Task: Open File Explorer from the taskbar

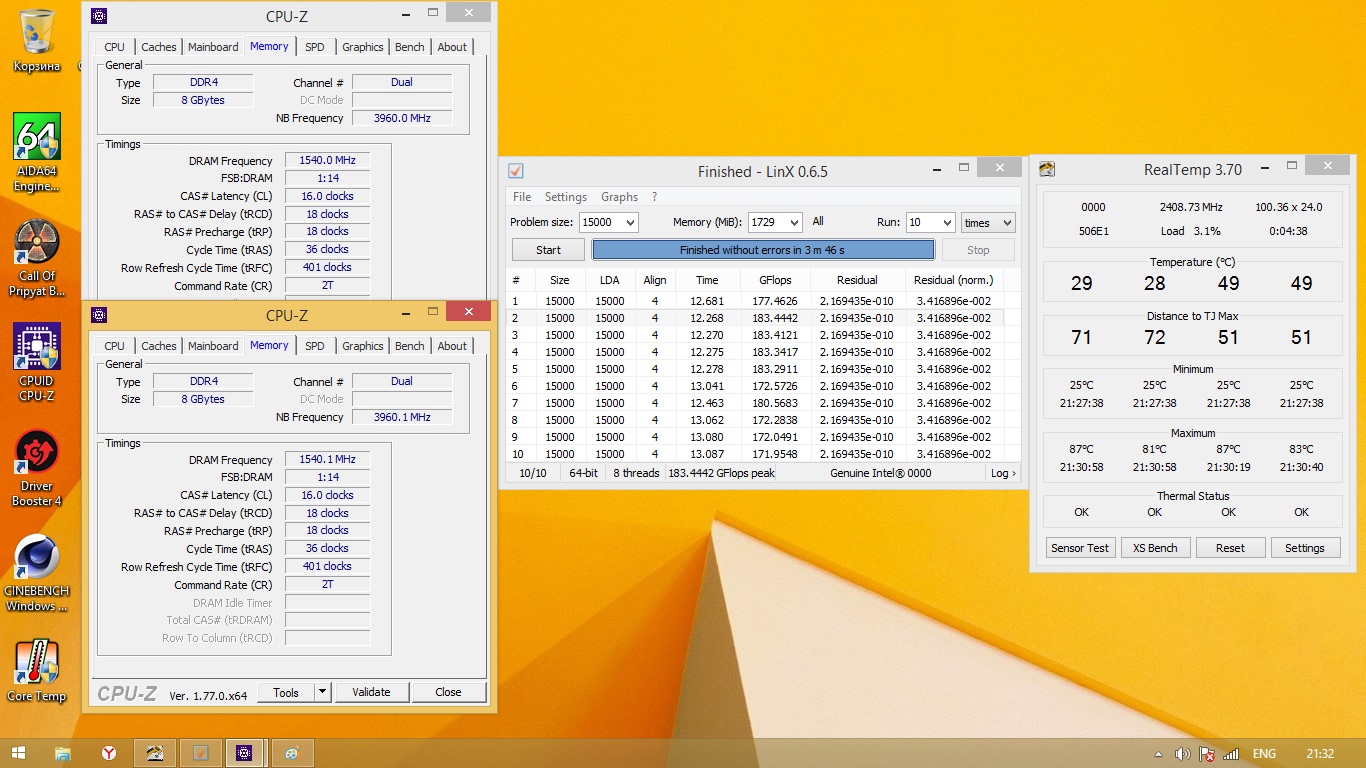Action: click(x=62, y=753)
